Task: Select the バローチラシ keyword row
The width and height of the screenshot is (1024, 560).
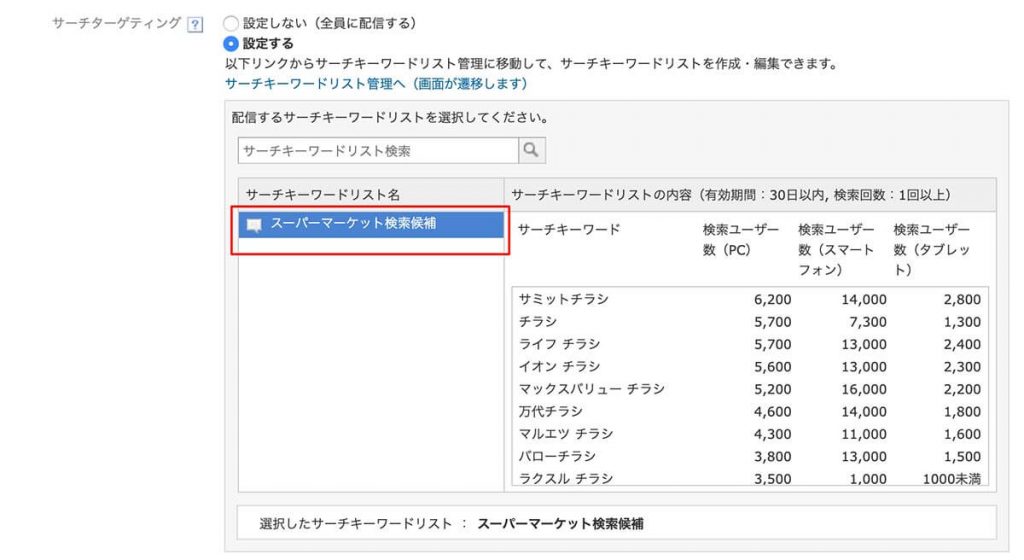Action: [x=750, y=456]
